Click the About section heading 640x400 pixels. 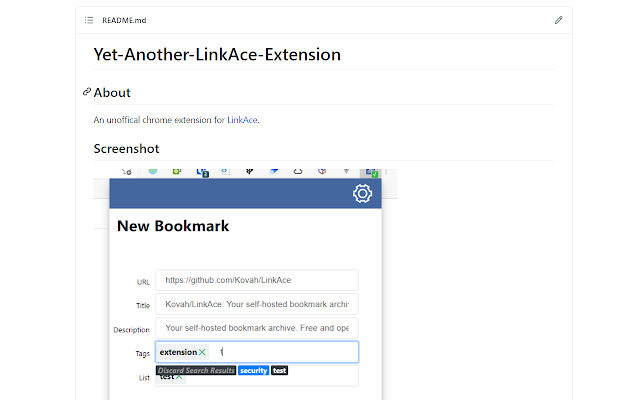(x=112, y=92)
